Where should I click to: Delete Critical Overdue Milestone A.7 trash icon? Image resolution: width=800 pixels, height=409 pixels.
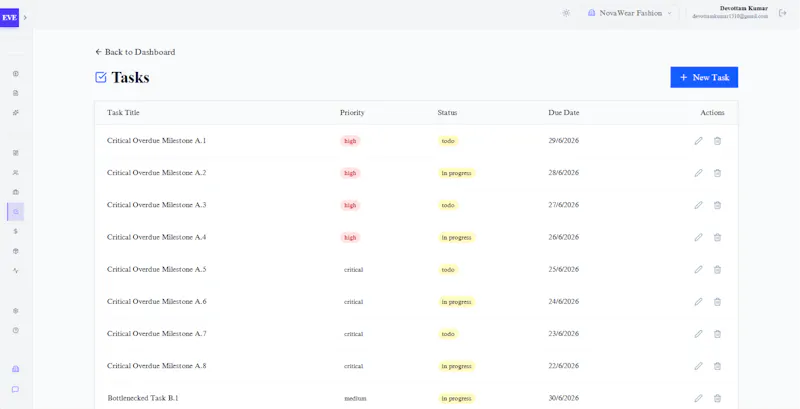pos(717,334)
